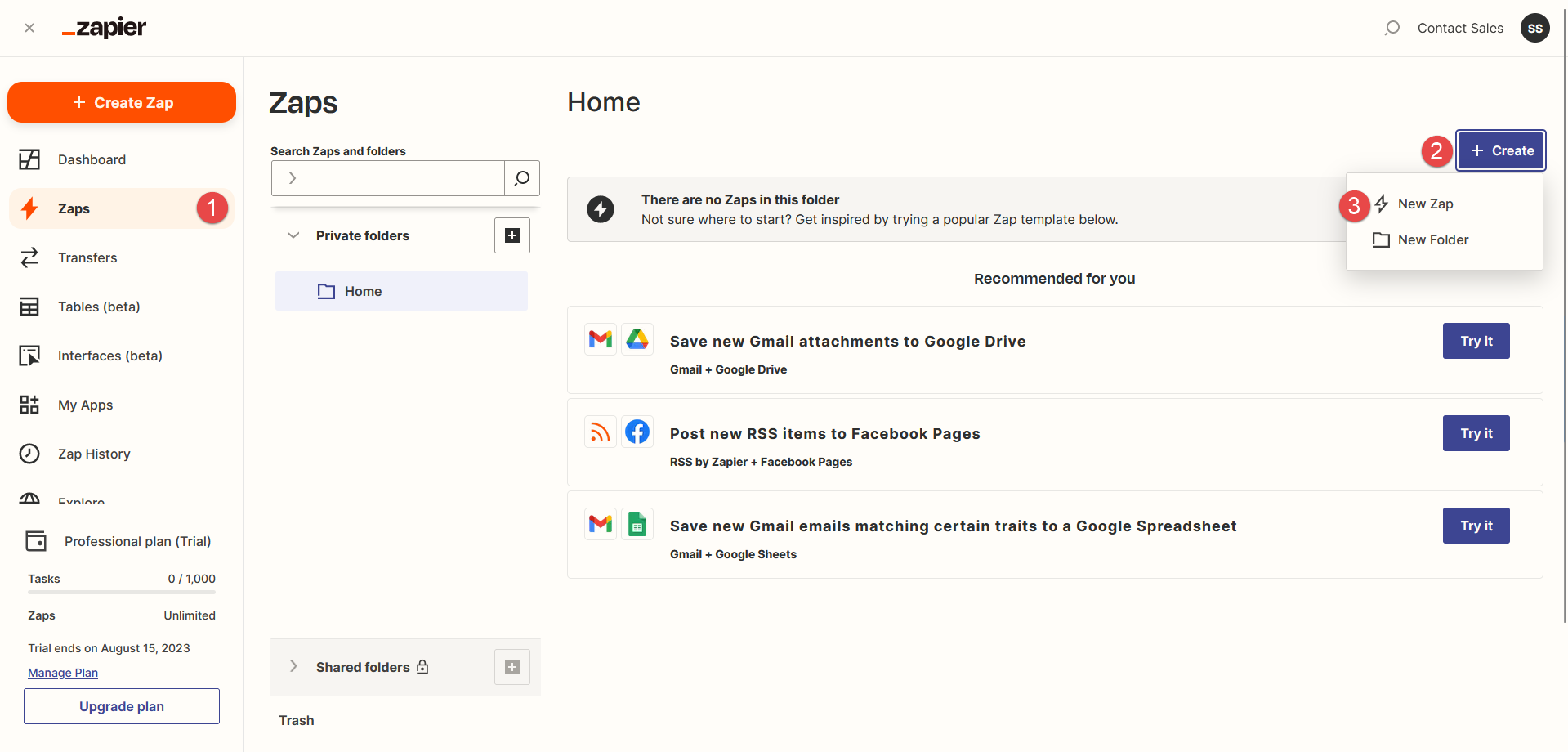Click the lightning circle icon in empty notice

601,209
